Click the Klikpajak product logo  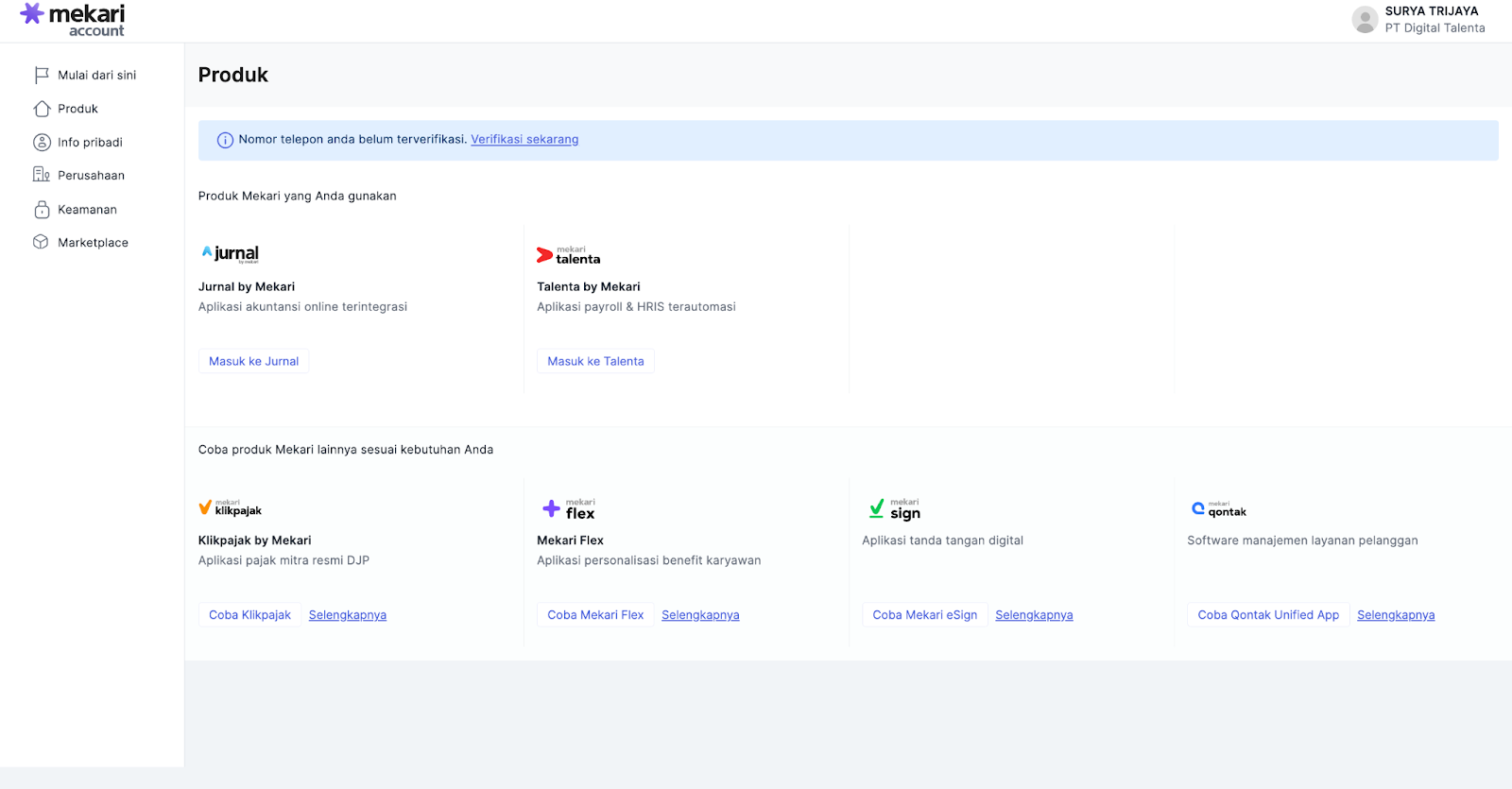pyautogui.click(x=230, y=508)
